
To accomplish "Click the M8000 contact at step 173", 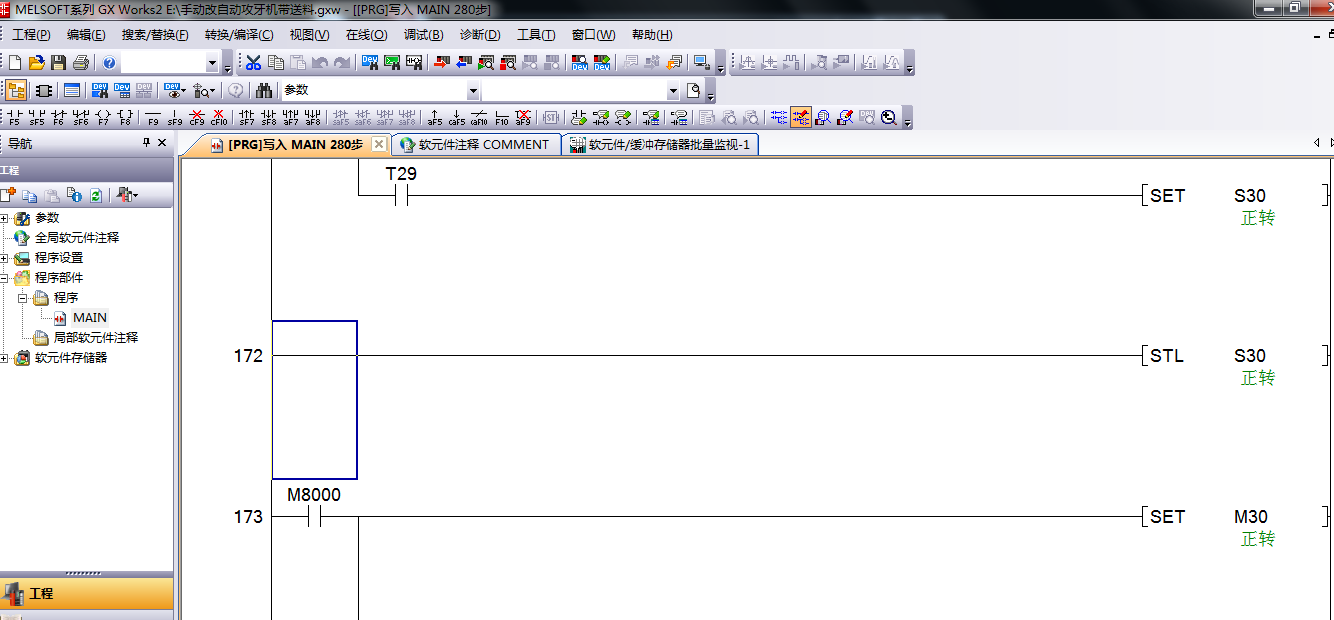I will click(314, 517).
